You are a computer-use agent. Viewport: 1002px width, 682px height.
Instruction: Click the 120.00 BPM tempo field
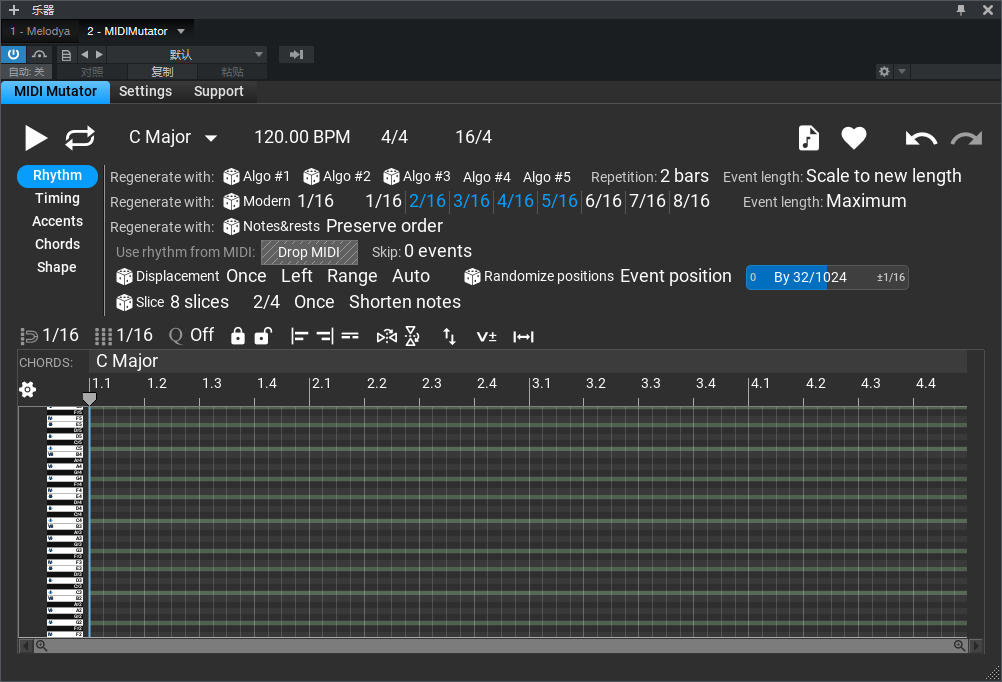[x=302, y=137]
